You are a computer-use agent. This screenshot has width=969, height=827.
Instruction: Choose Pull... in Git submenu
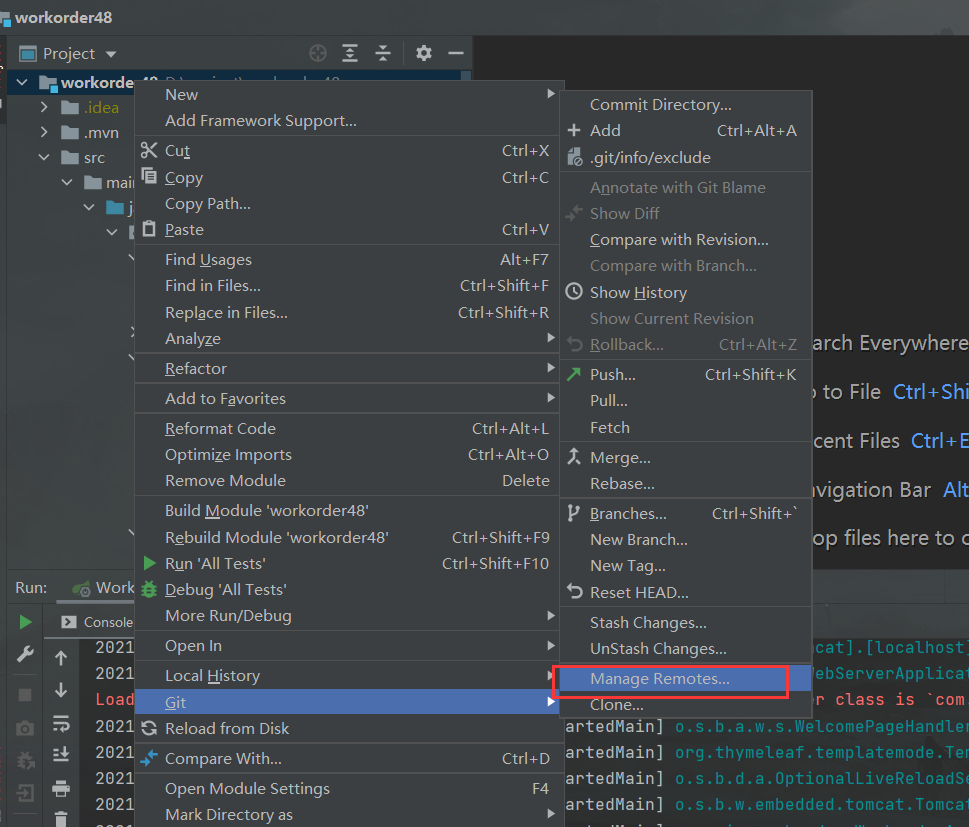(x=686, y=401)
